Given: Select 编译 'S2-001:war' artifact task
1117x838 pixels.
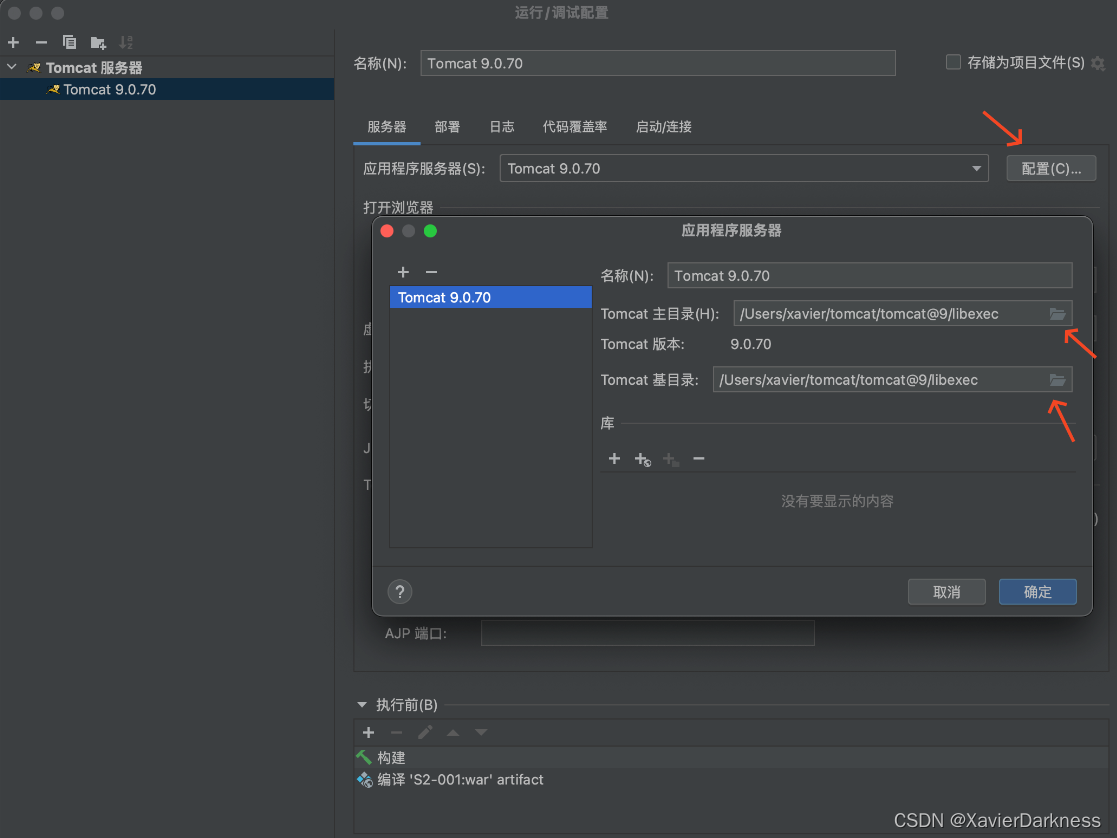Looking at the screenshot, I should pos(731,780).
